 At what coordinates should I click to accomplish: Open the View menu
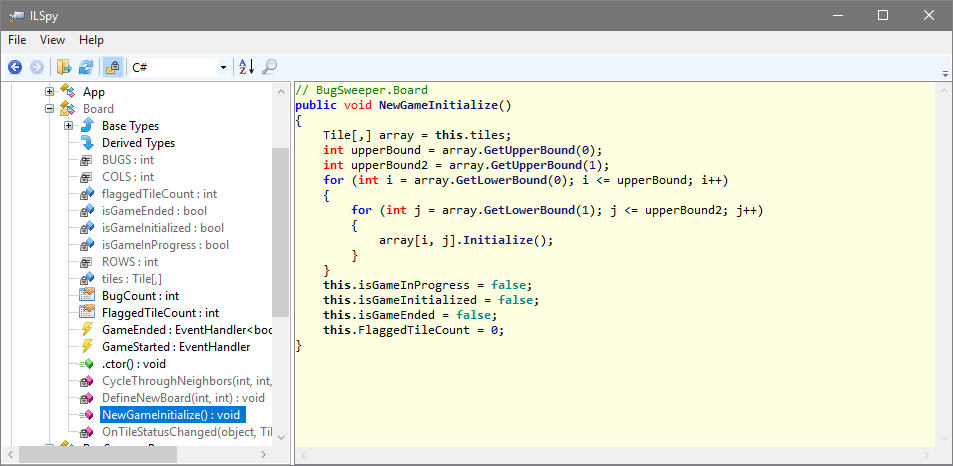pos(52,40)
